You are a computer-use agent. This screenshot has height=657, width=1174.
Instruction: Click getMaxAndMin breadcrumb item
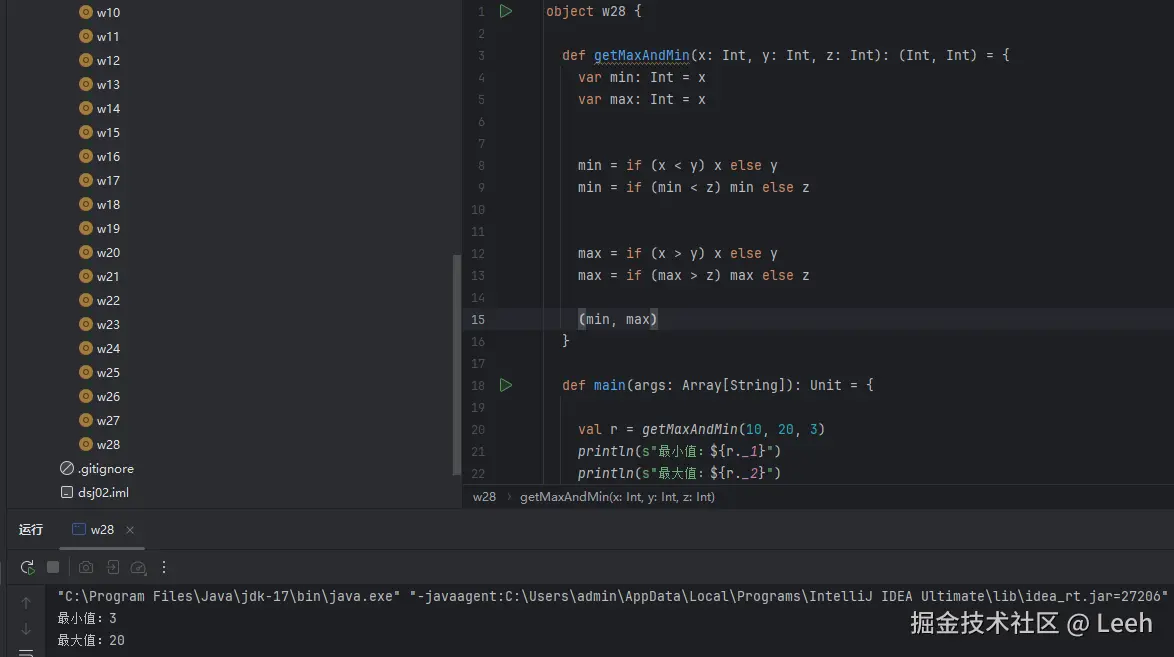[617, 497]
